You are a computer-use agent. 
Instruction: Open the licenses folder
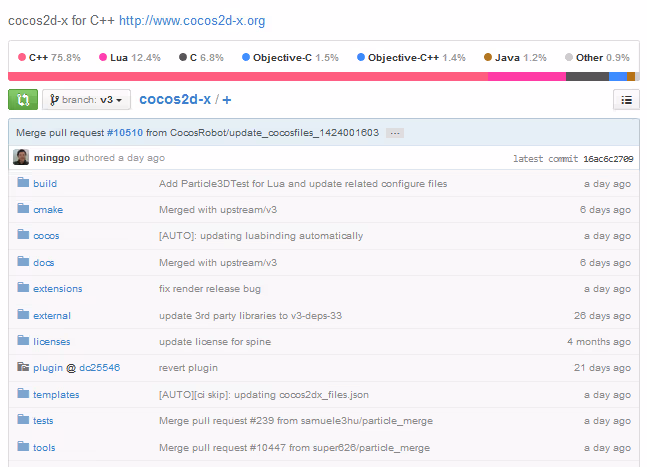click(52, 342)
